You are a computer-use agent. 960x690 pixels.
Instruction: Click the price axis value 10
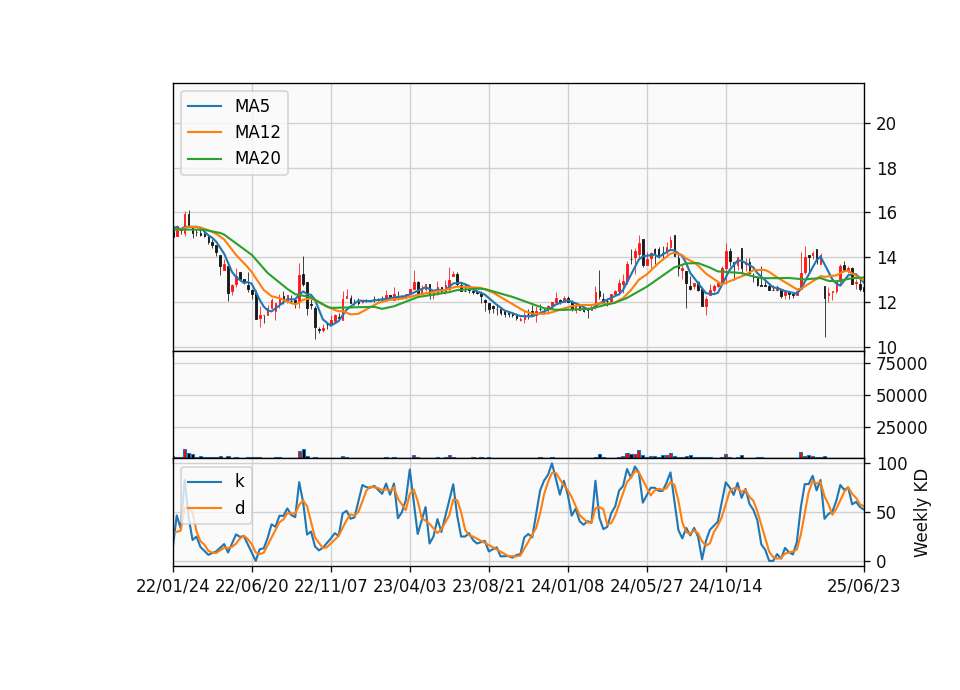[x=886, y=347]
